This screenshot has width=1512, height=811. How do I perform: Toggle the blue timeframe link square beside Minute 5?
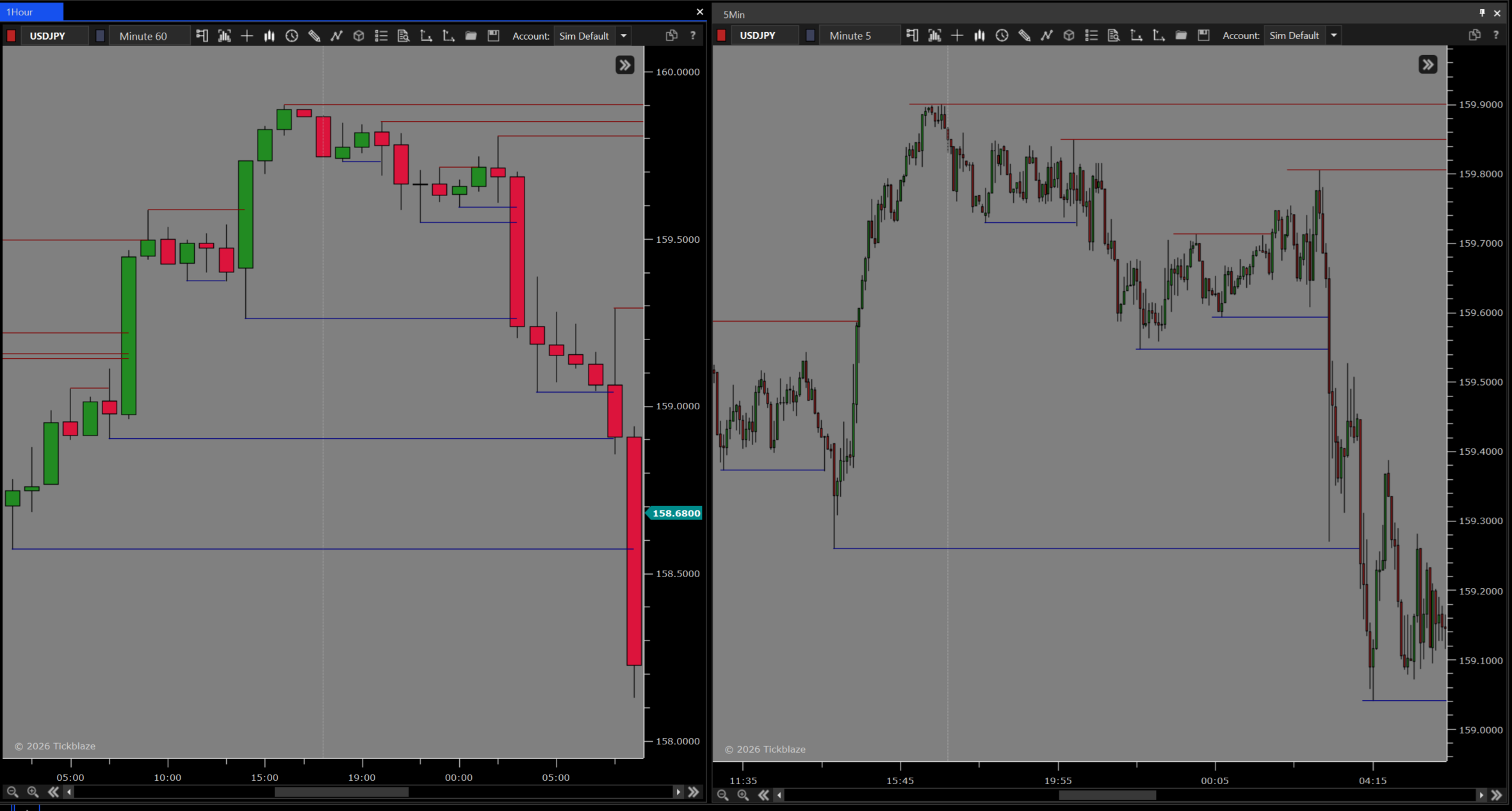(x=810, y=35)
